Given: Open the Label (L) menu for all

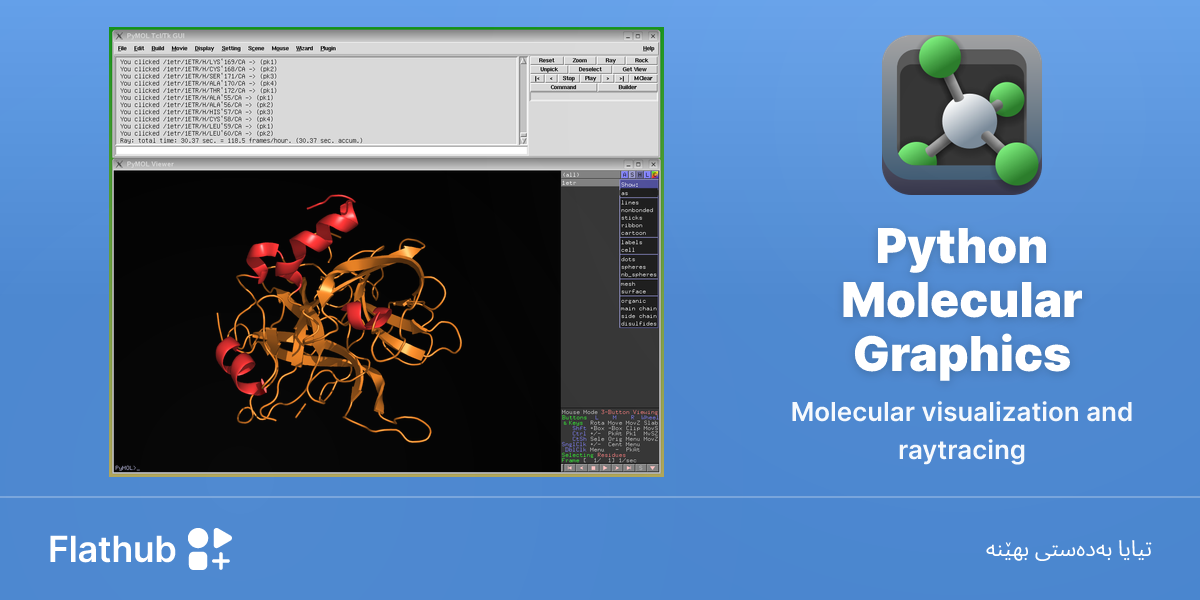Looking at the screenshot, I should click(x=647, y=175).
